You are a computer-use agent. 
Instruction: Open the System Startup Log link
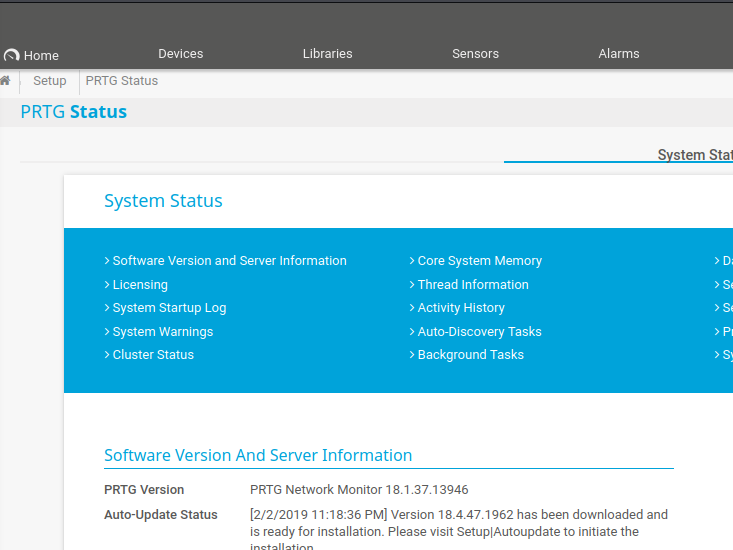pos(169,308)
